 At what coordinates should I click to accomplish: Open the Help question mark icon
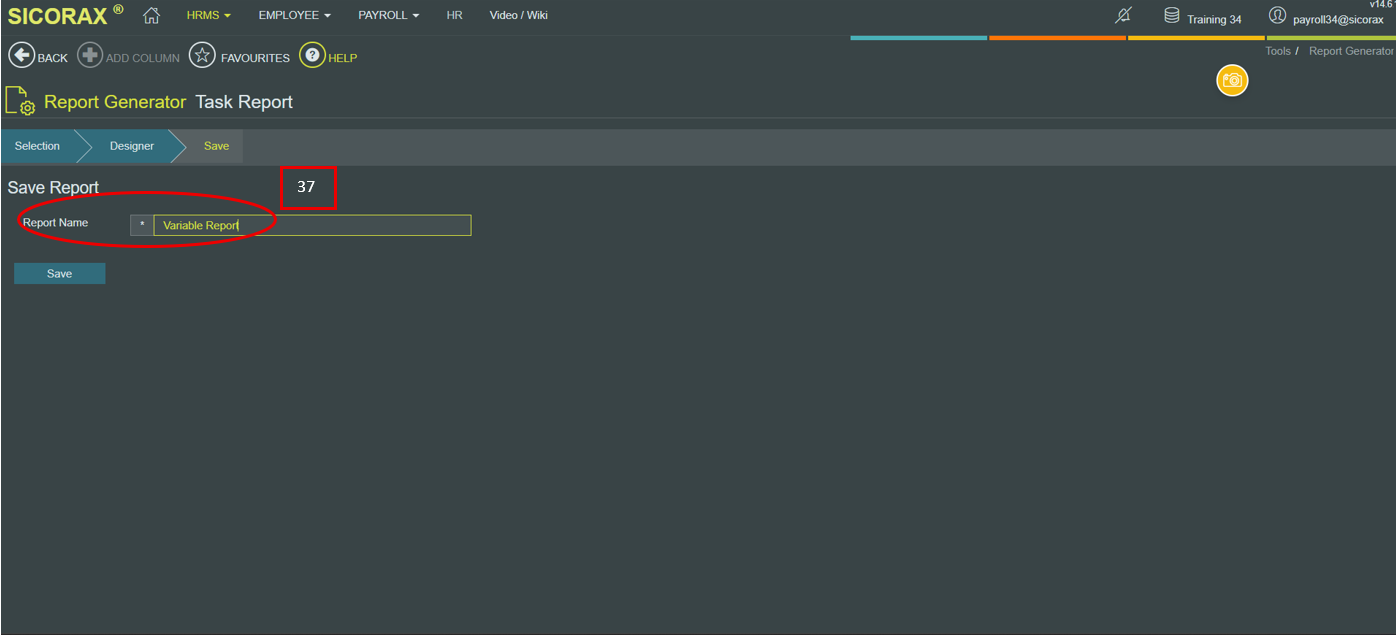click(312, 56)
